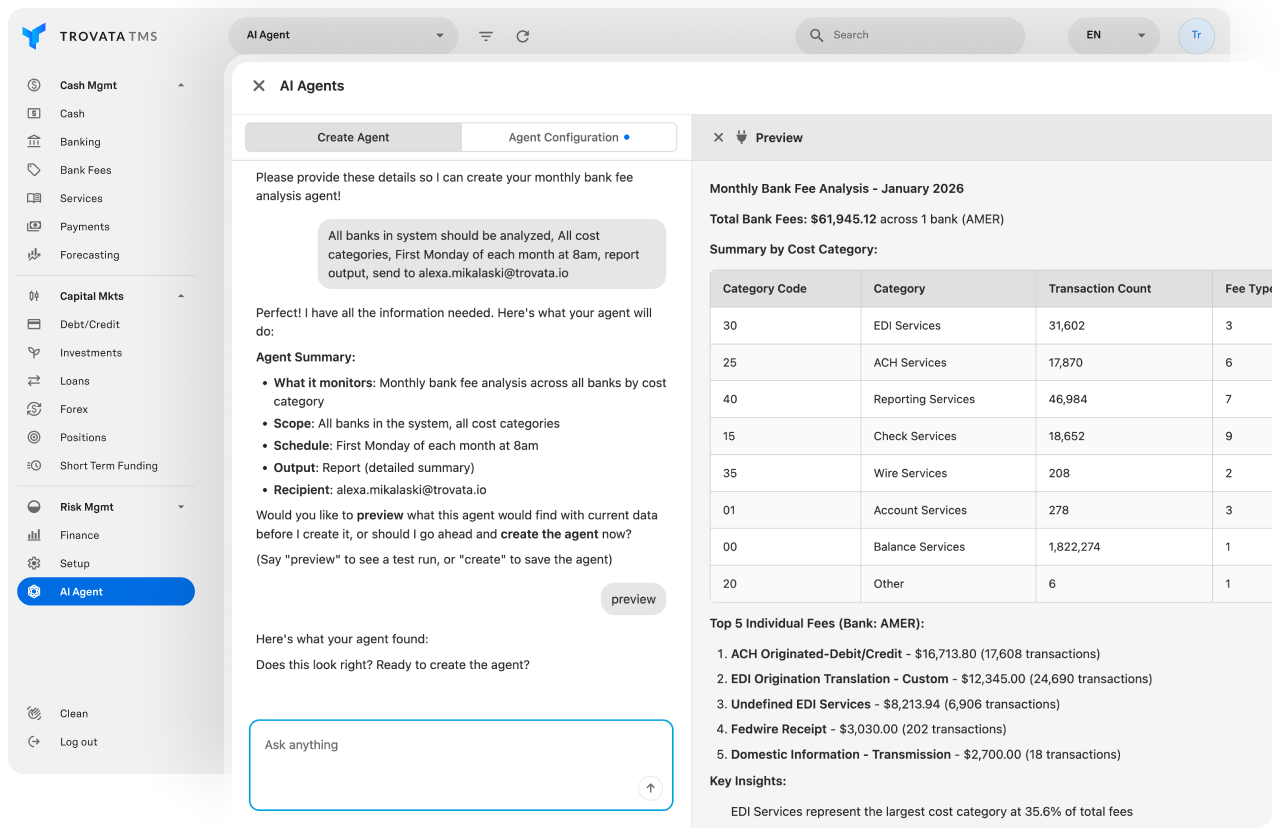Click Log out in the sidebar
Image resolution: width=1280 pixels, height=836 pixels.
78,742
